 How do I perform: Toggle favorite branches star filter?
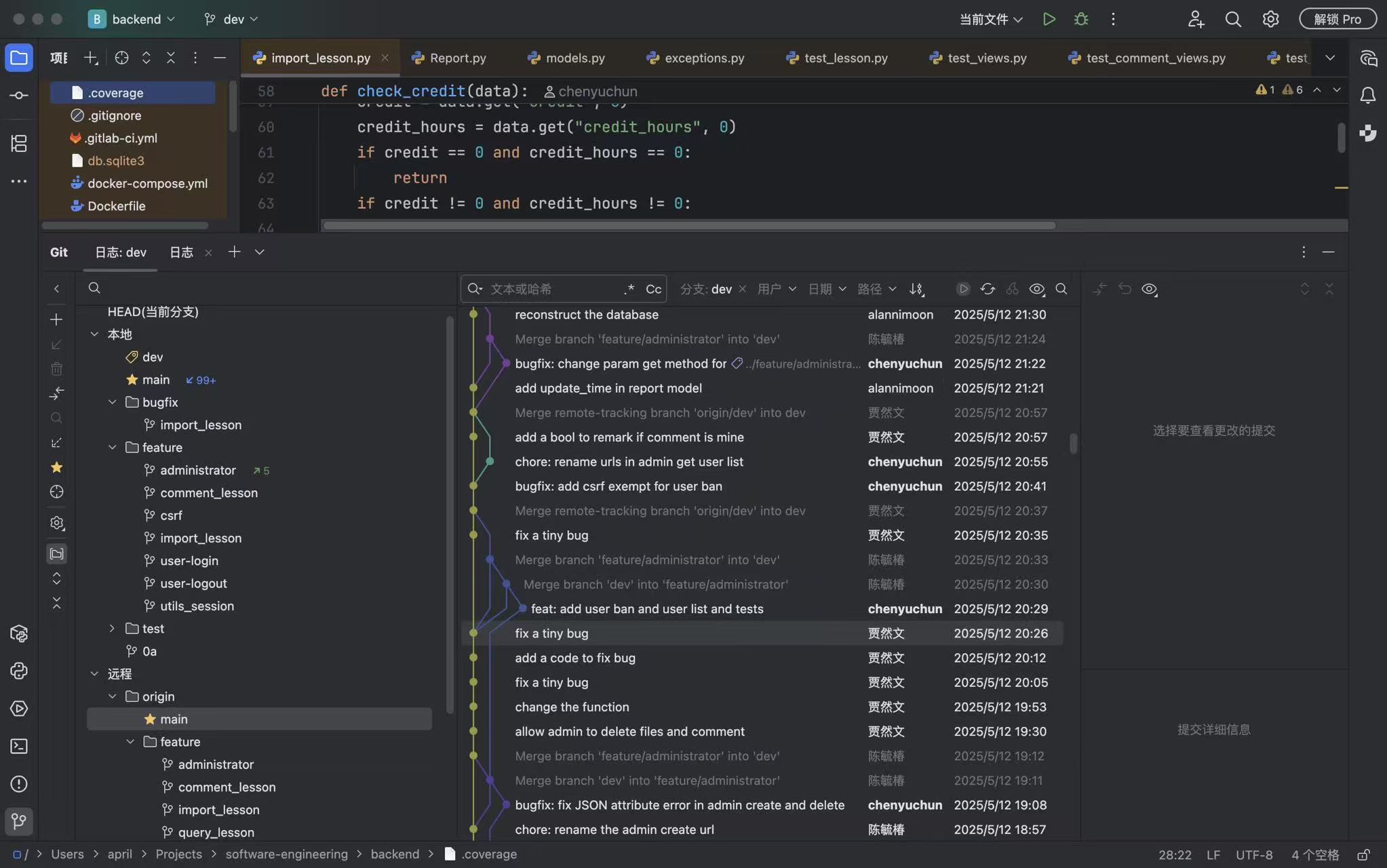[x=56, y=467]
